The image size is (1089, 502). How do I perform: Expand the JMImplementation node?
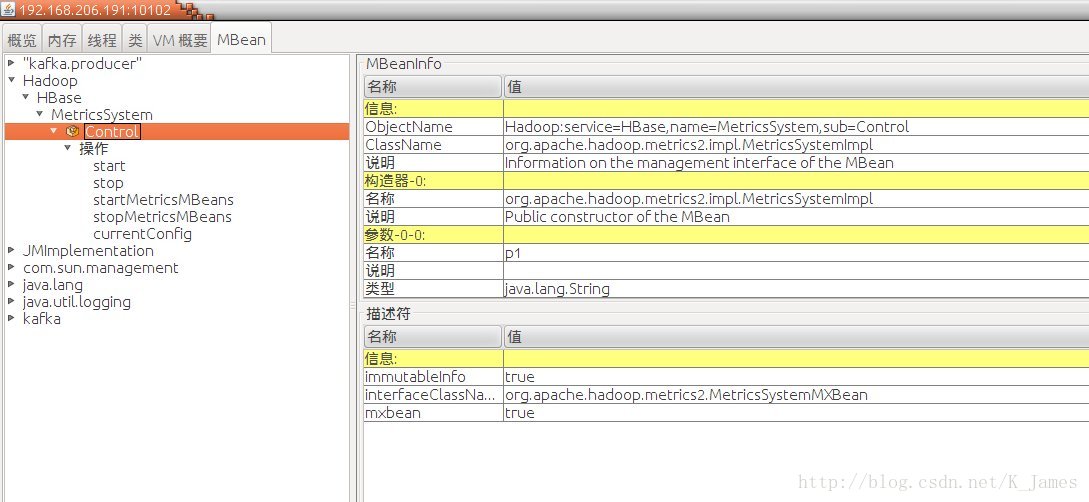[x=11, y=251]
